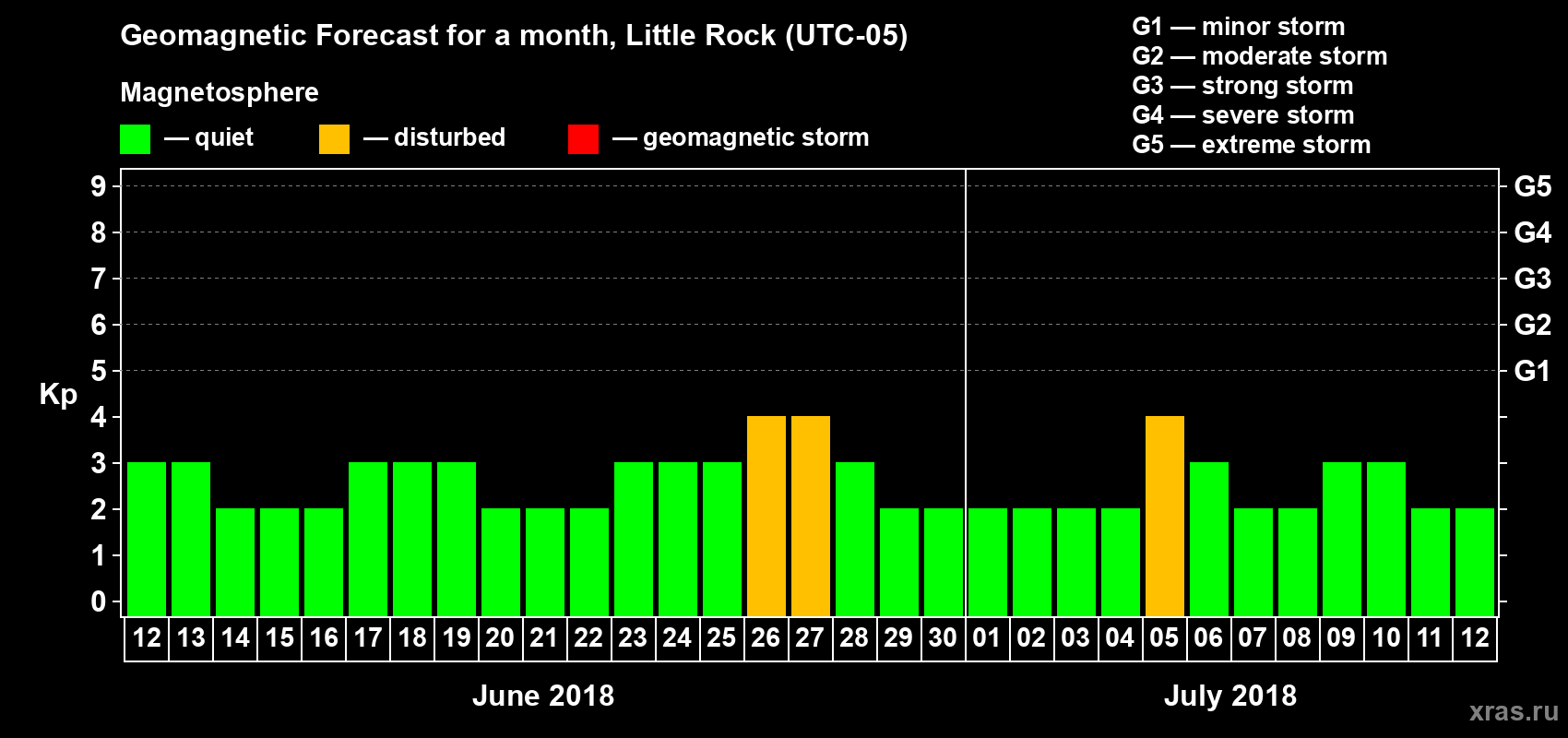Click the Magnetosphere heading
The image size is (1568, 738).
click(220, 92)
